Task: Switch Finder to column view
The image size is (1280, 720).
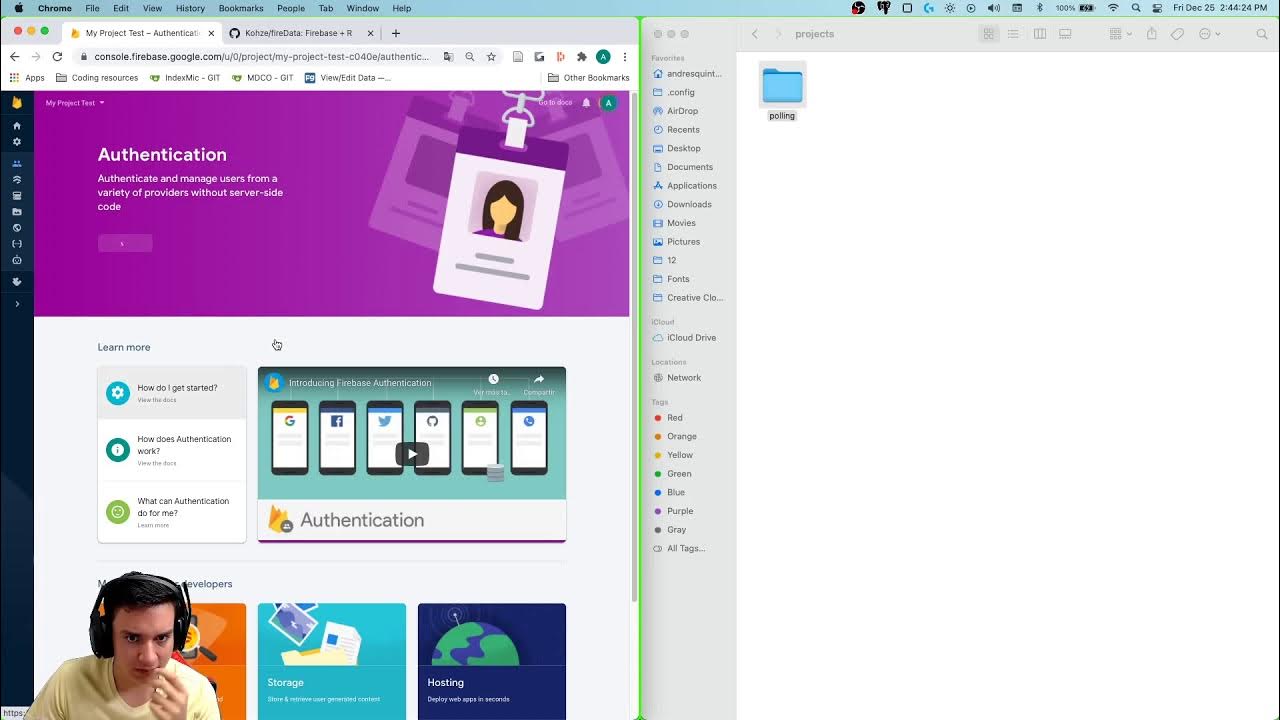Action: (1040, 34)
